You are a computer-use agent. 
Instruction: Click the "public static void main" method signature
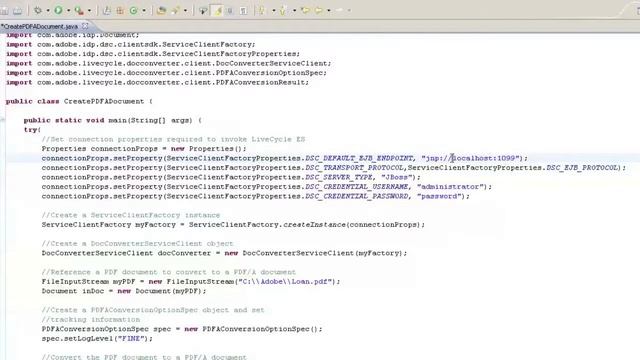[x=113, y=120]
